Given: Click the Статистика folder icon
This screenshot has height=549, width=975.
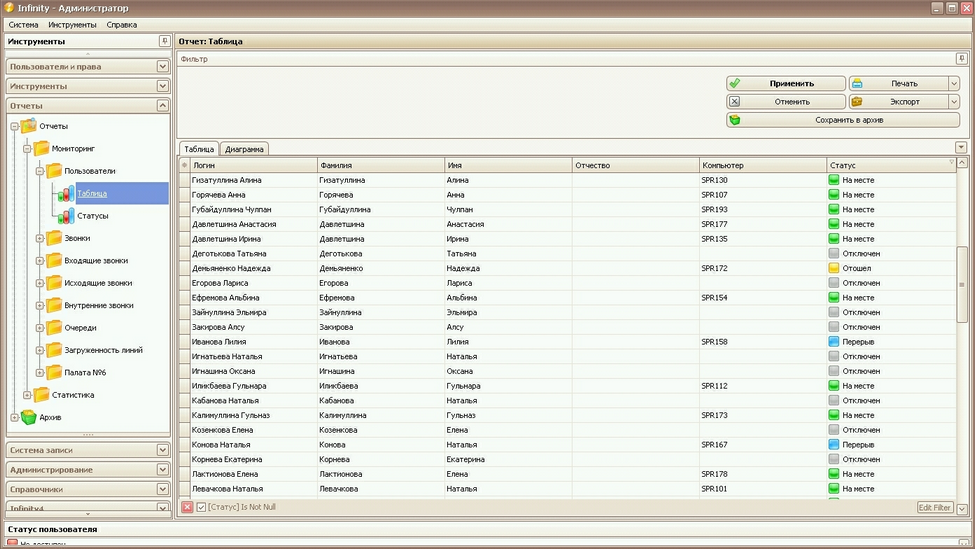Looking at the screenshot, I should pyautogui.click(x=41, y=395).
